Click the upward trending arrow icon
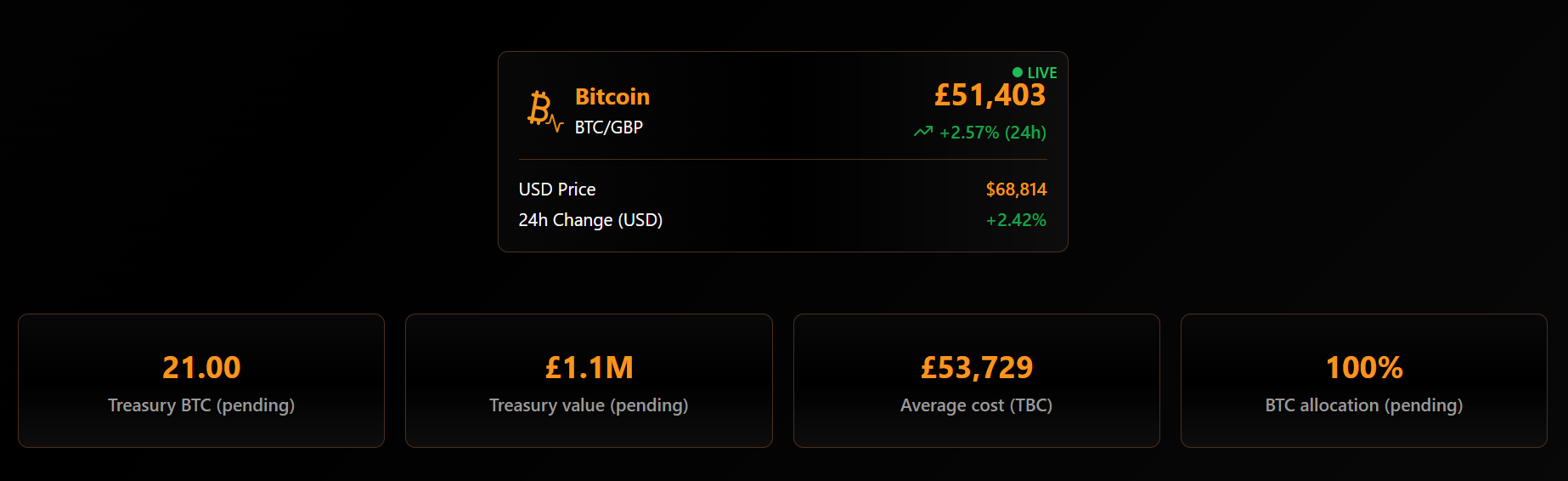Image resolution: width=1568 pixels, height=481 pixels. (x=923, y=132)
